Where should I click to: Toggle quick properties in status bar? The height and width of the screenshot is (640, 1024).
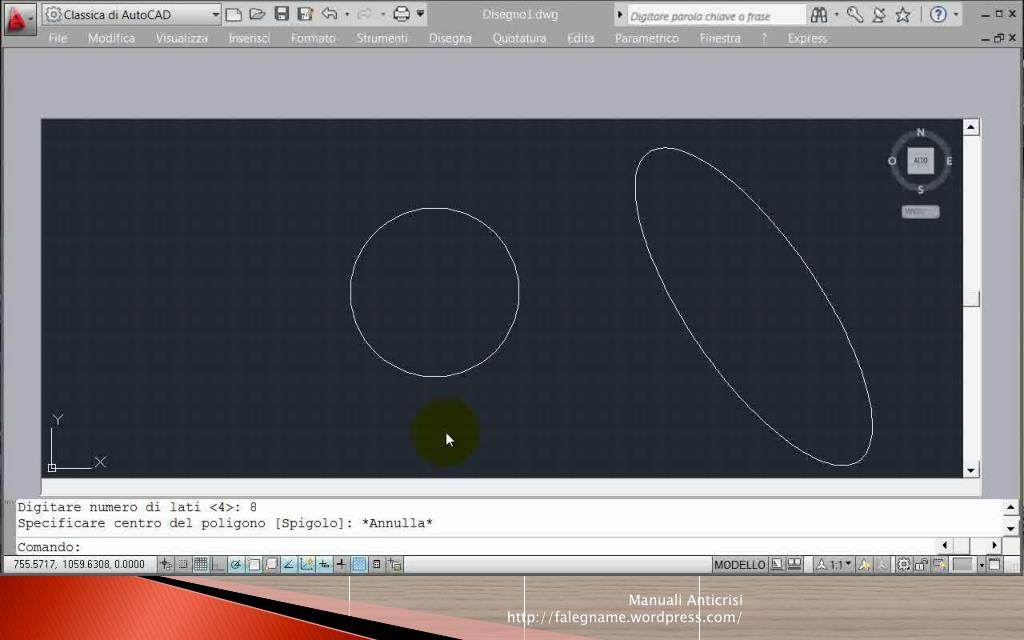[x=377, y=565]
